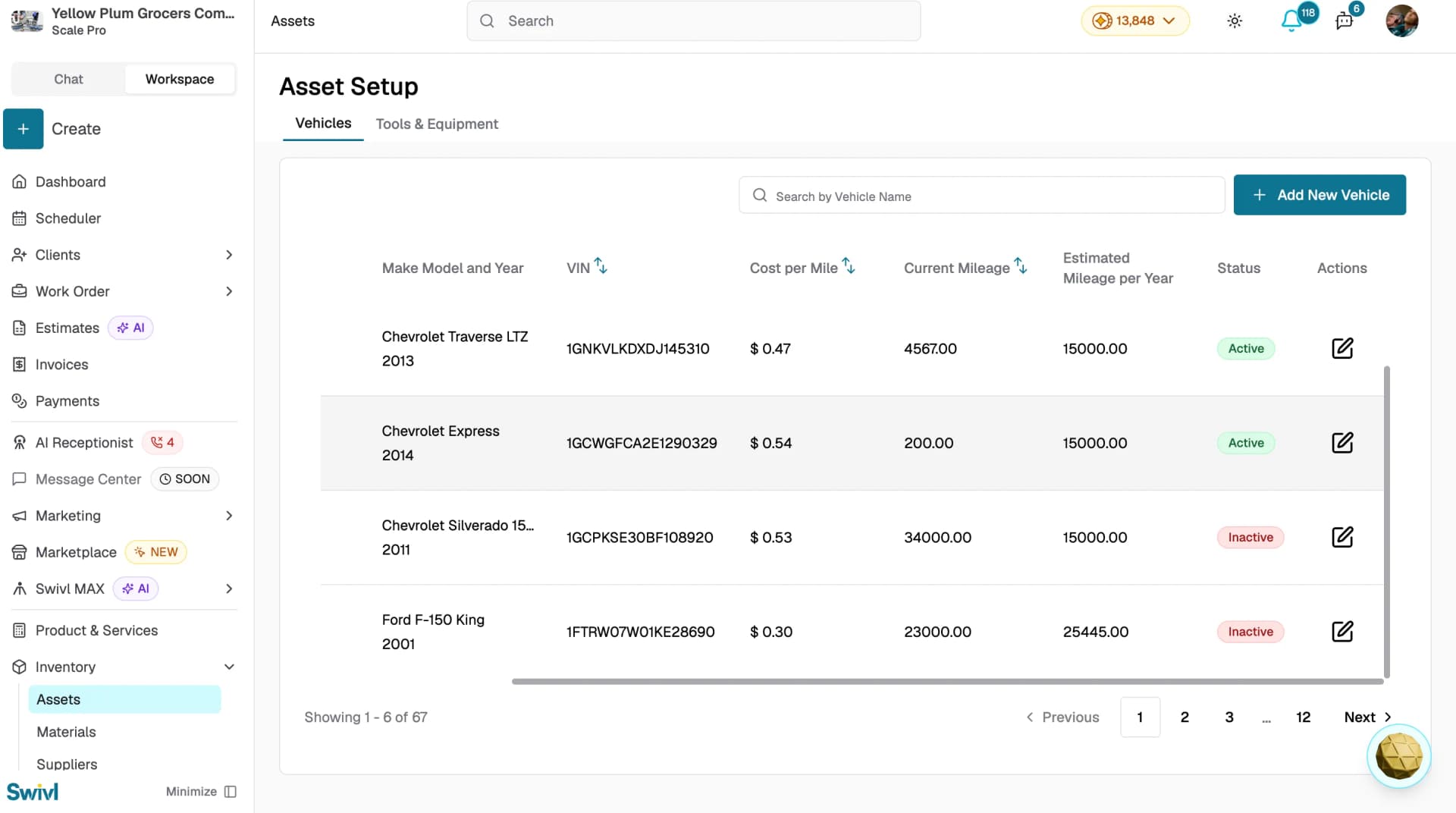The width and height of the screenshot is (1456, 813).
Task: Edit the Chevrolet Silverado 2011 vehicle
Action: pyautogui.click(x=1342, y=537)
